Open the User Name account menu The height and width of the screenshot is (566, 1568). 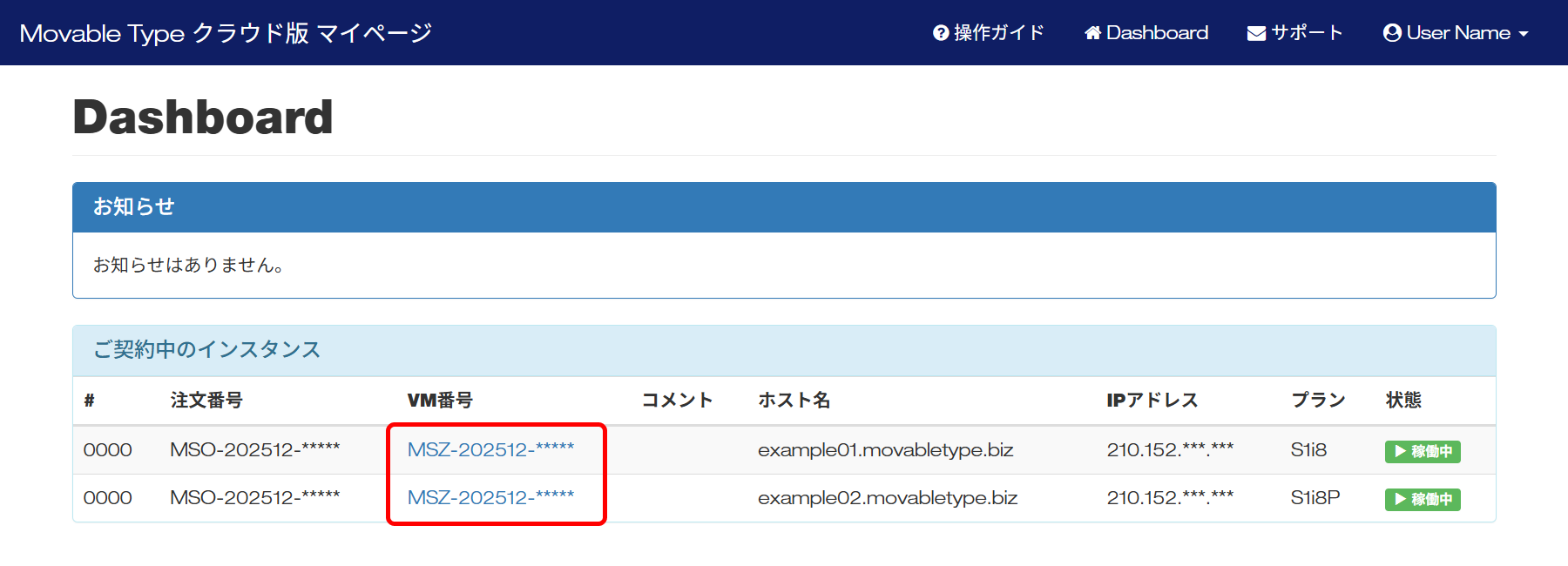1456,33
